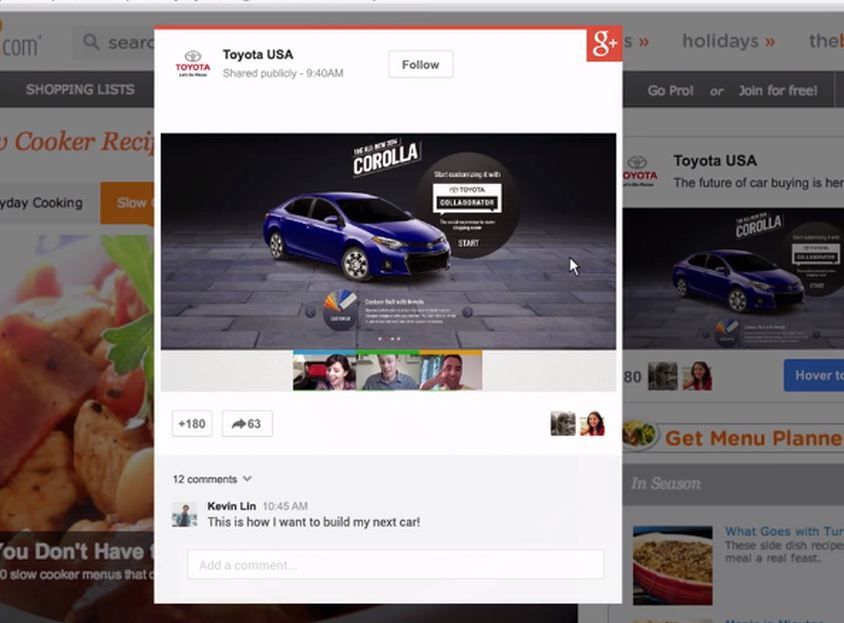The width and height of the screenshot is (844, 623).
Task: Click the +180 plus-one button
Action: click(192, 424)
